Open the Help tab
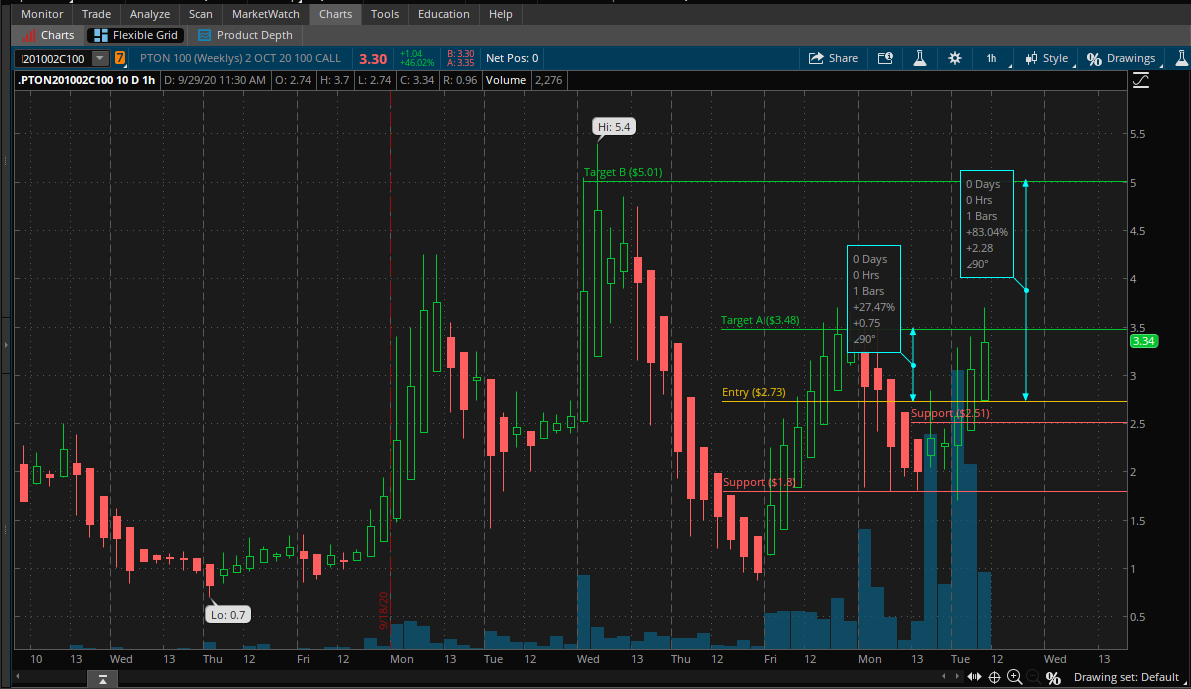 (x=501, y=14)
